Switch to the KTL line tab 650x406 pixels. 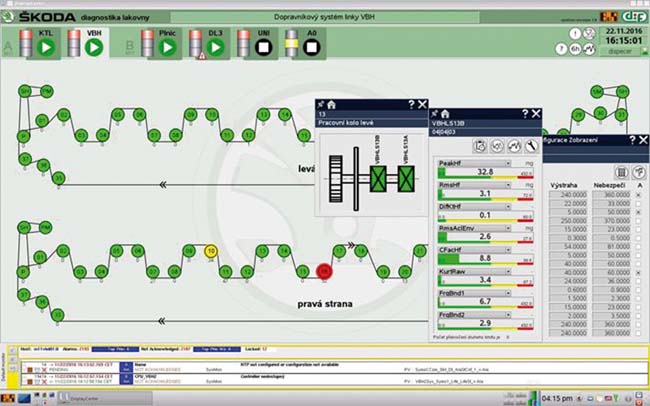pyautogui.click(x=40, y=43)
